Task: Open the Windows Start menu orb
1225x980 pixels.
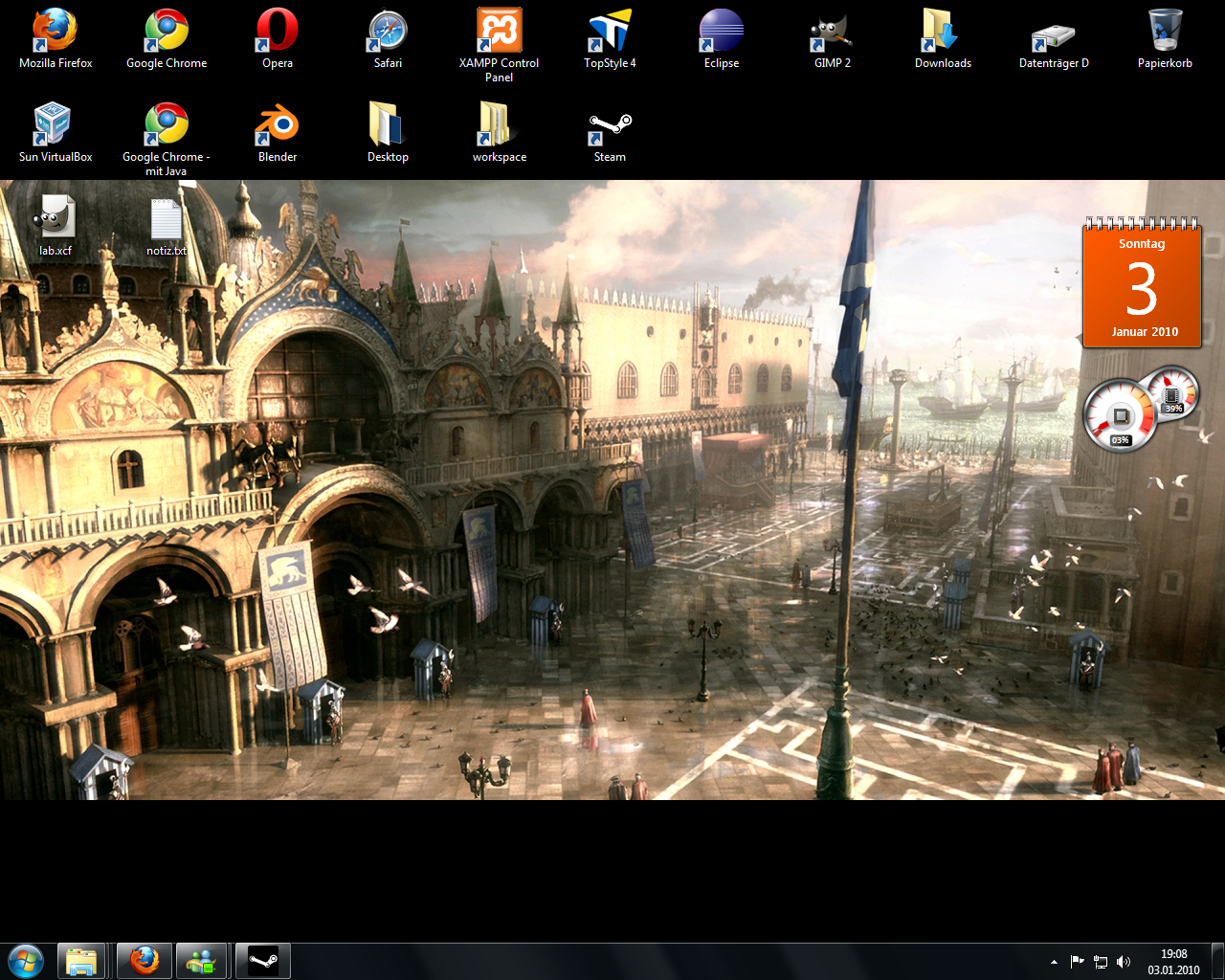Action: pos(26,961)
